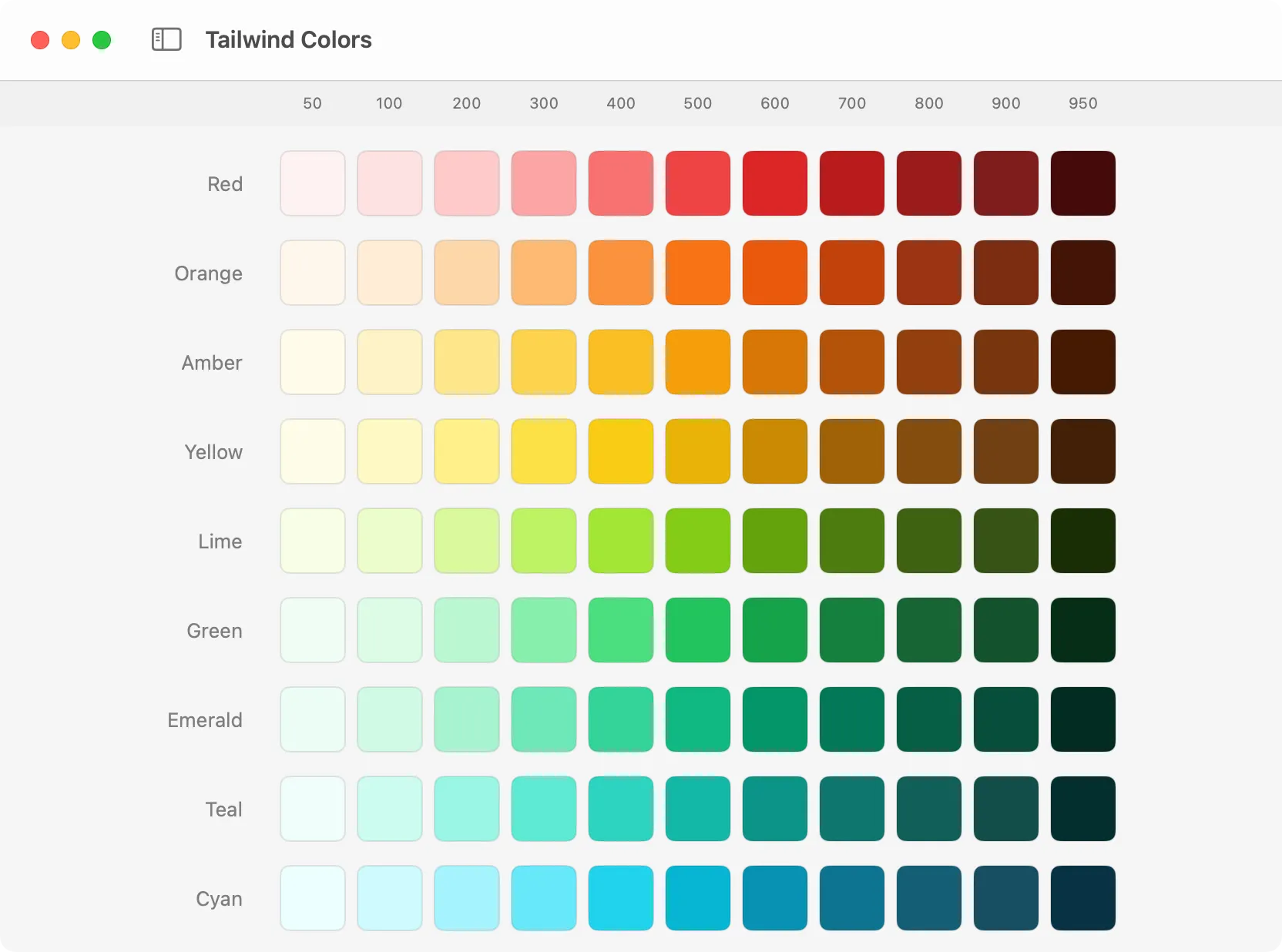This screenshot has width=1282, height=952.
Task: Toggle the sidebar panel icon
Action: (166, 39)
